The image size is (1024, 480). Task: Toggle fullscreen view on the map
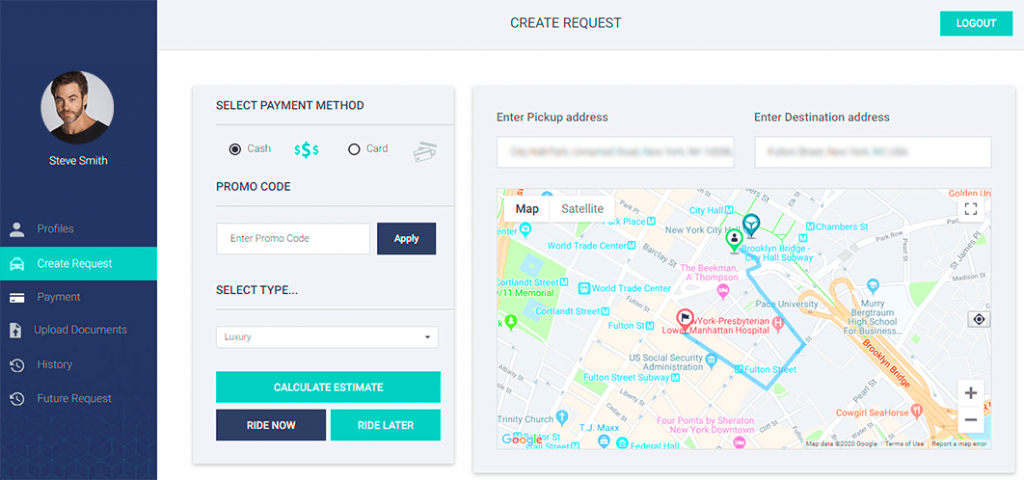[x=970, y=209]
